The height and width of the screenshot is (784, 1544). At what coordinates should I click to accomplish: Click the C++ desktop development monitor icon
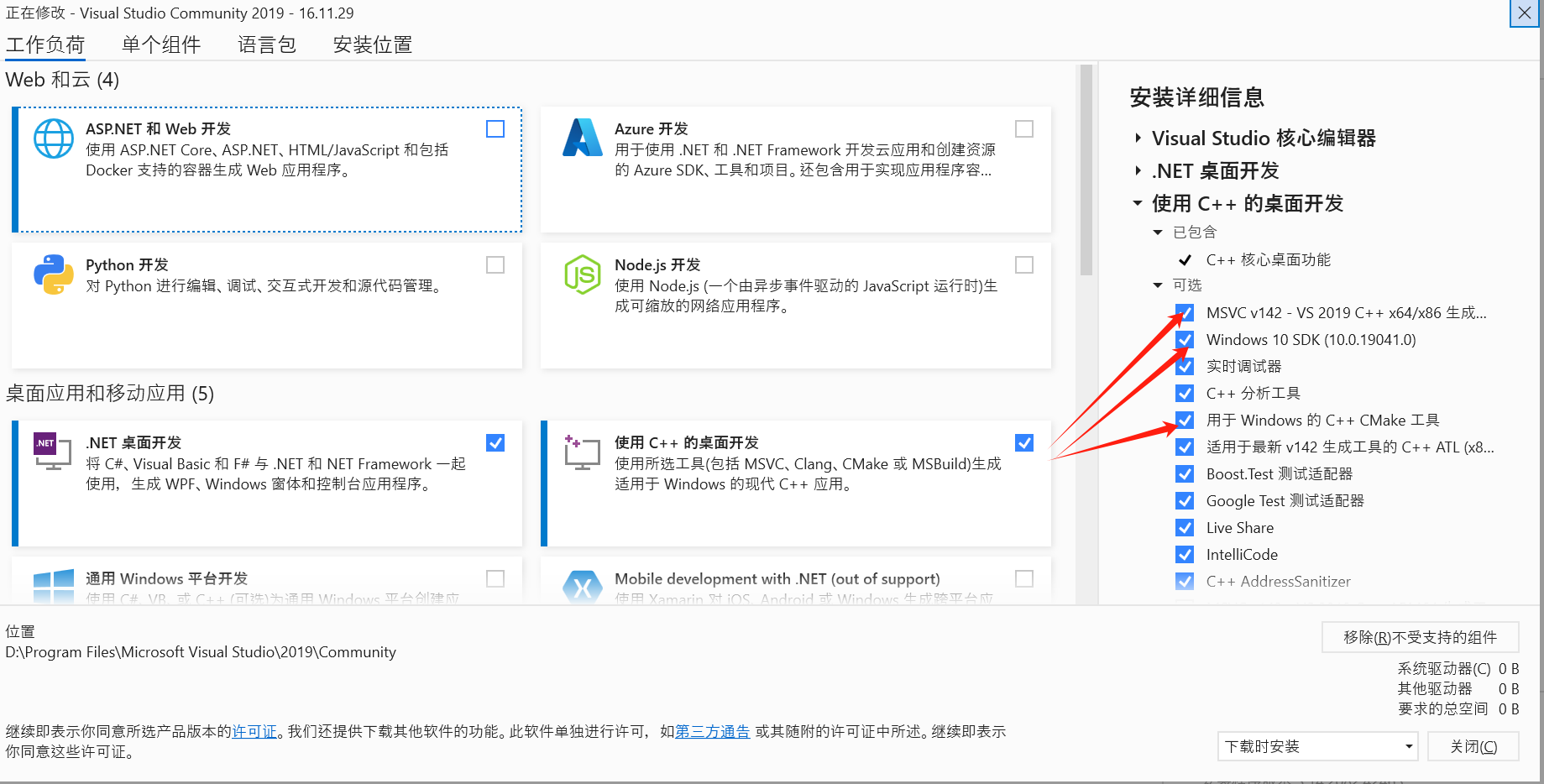582,452
